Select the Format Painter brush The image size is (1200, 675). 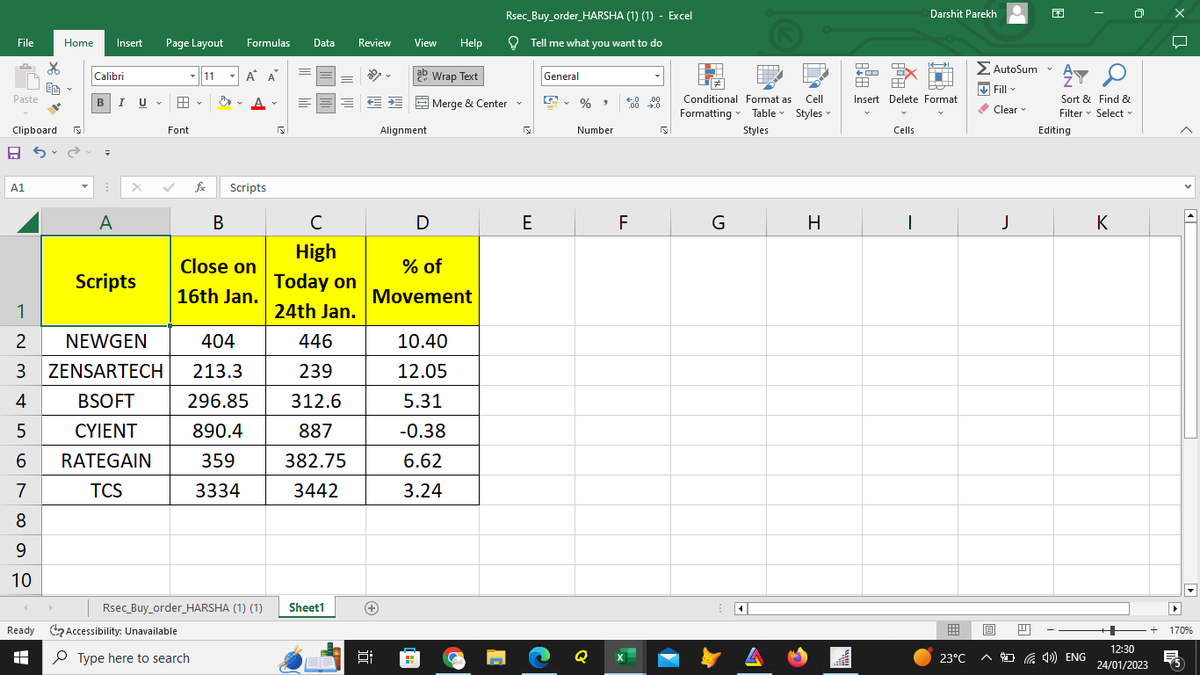point(52,110)
